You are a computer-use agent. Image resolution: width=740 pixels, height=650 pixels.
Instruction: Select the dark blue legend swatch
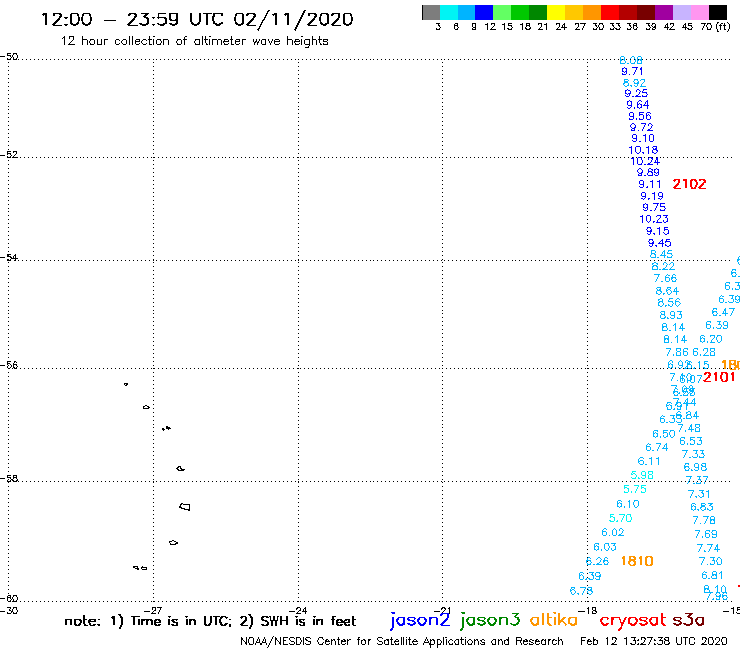pyautogui.click(x=484, y=13)
